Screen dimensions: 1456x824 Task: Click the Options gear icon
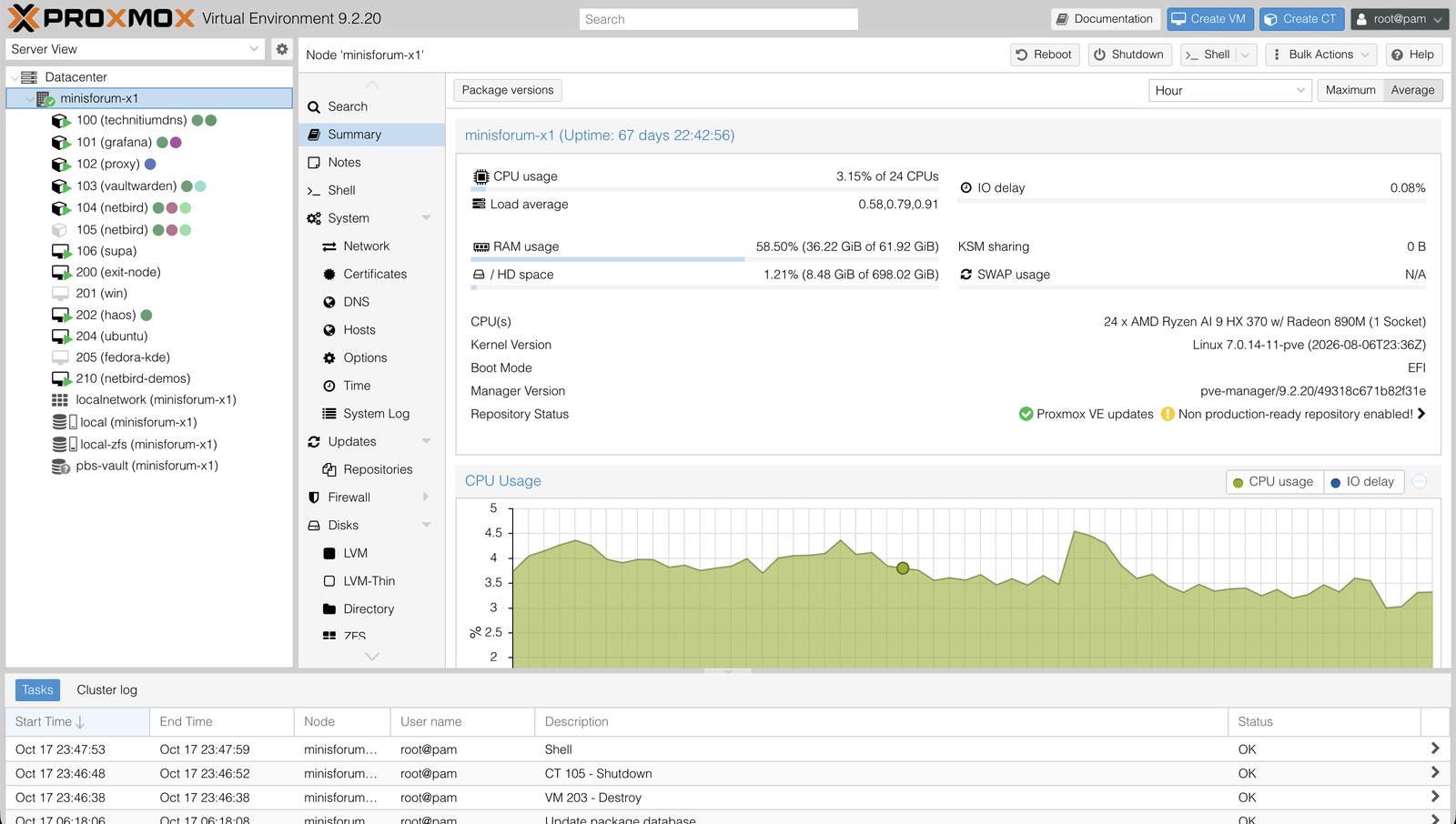(x=329, y=358)
